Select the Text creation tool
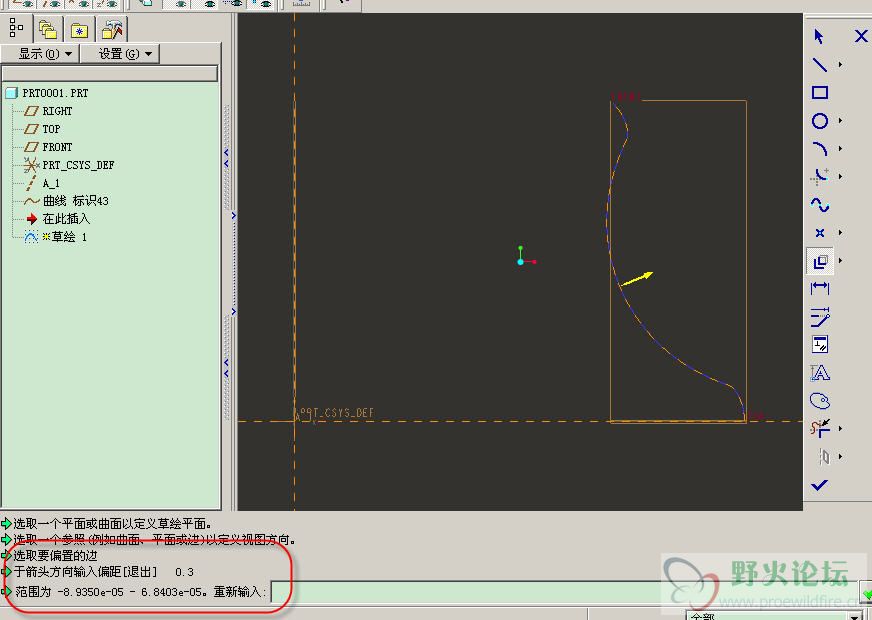872x620 pixels. (820, 373)
